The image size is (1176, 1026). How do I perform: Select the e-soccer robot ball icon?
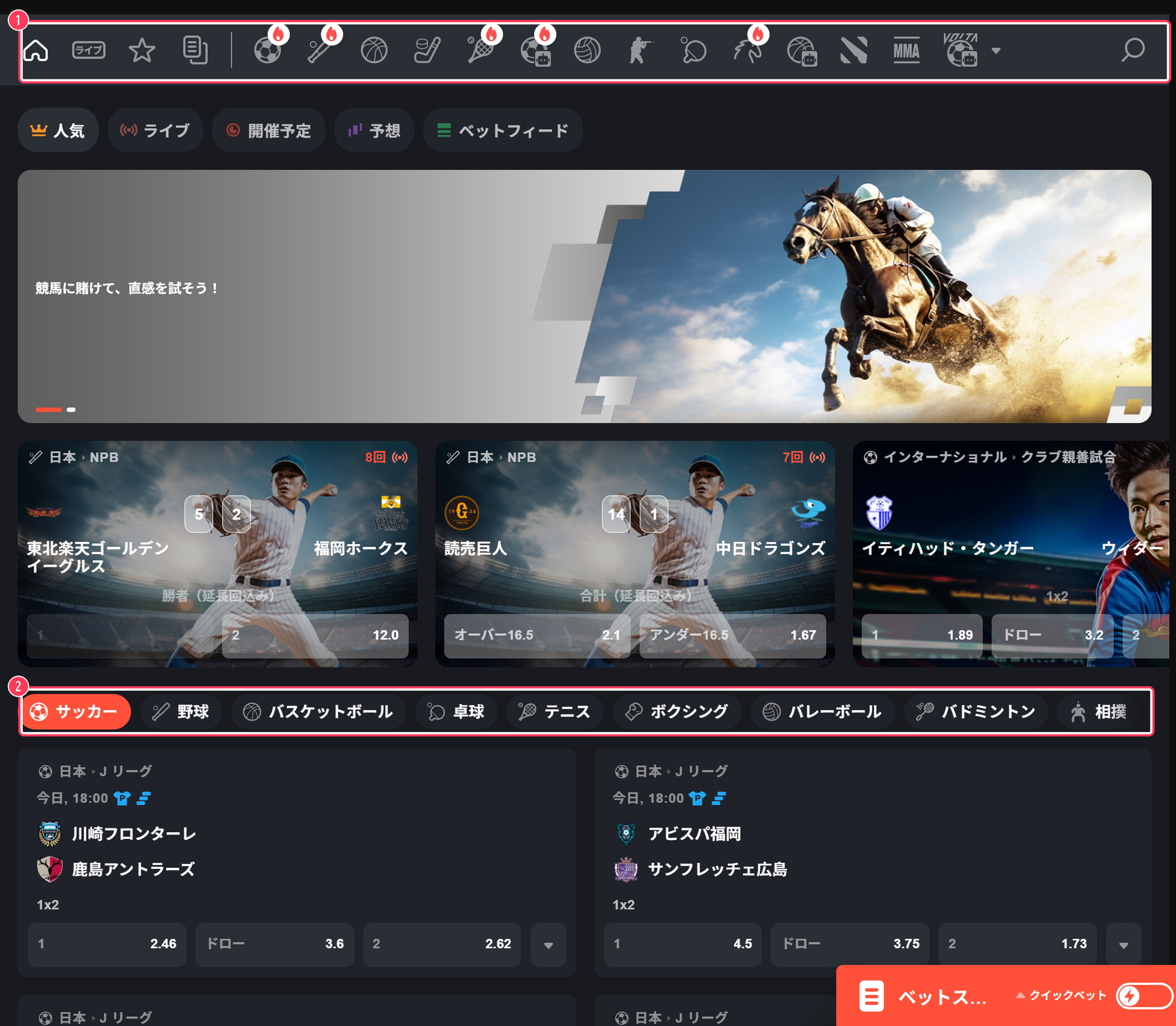coord(536,52)
